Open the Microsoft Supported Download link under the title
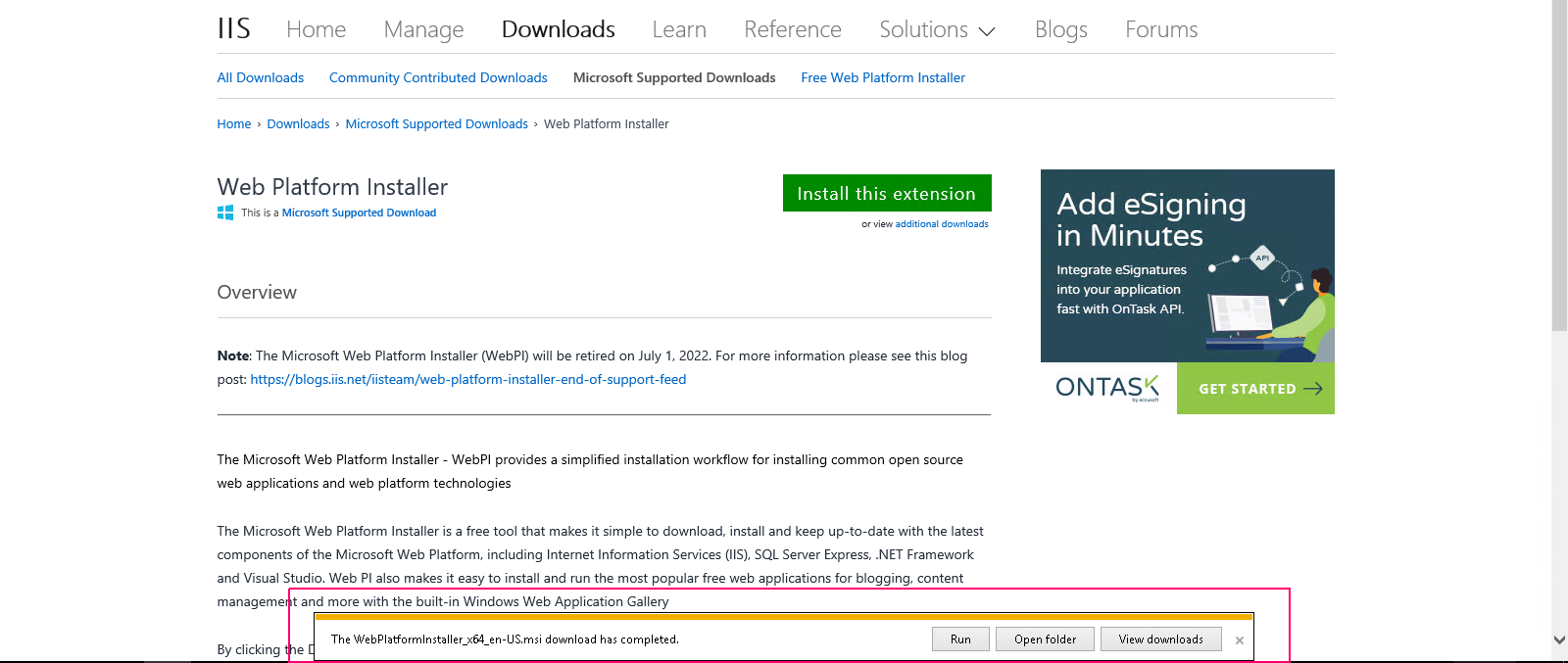 (x=359, y=213)
